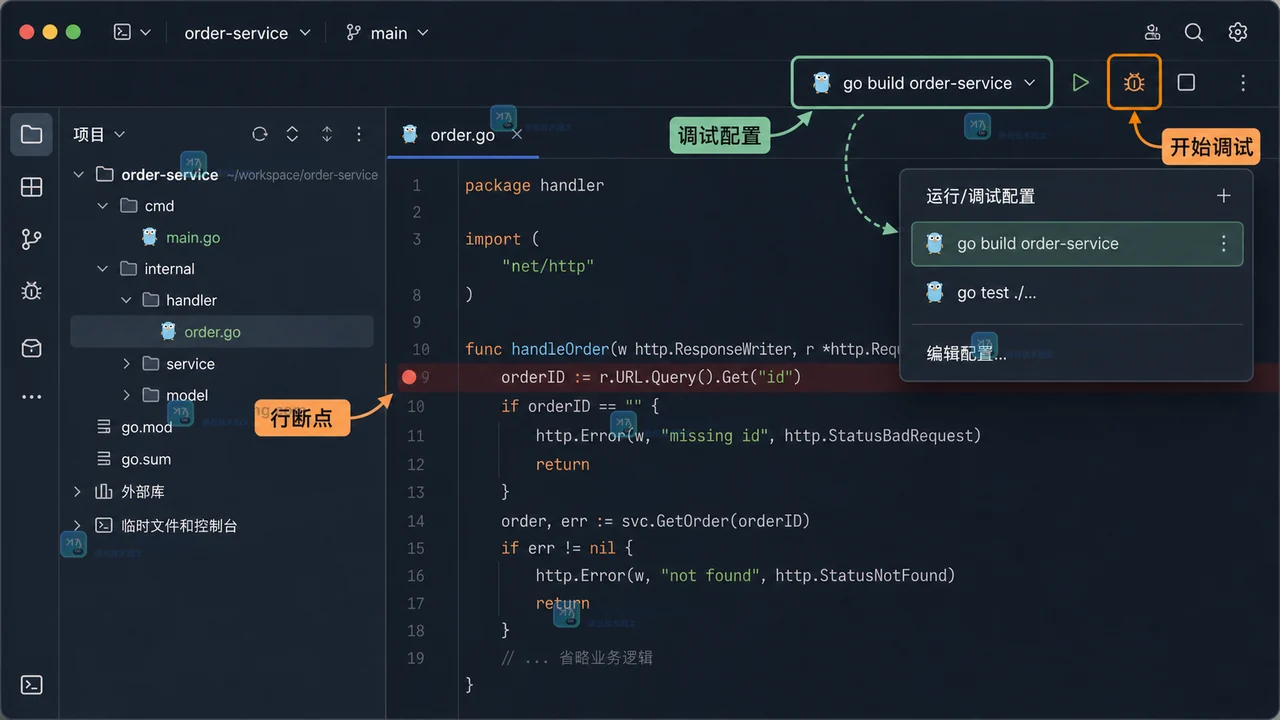Select go build order-service in configuration list
Screen dimensions: 1280x720
click(1077, 244)
